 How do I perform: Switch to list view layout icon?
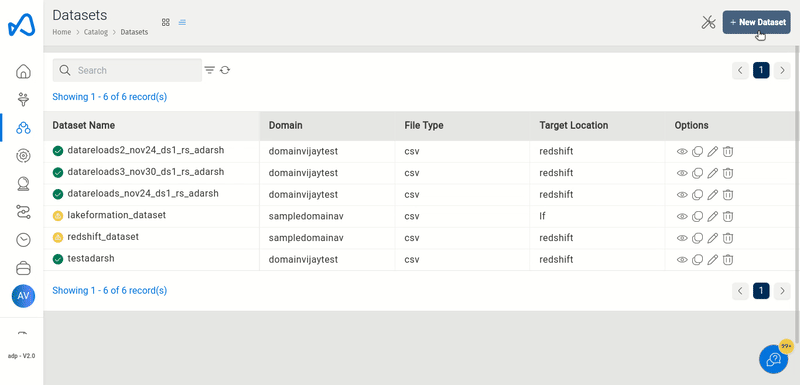(x=182, y=22)
